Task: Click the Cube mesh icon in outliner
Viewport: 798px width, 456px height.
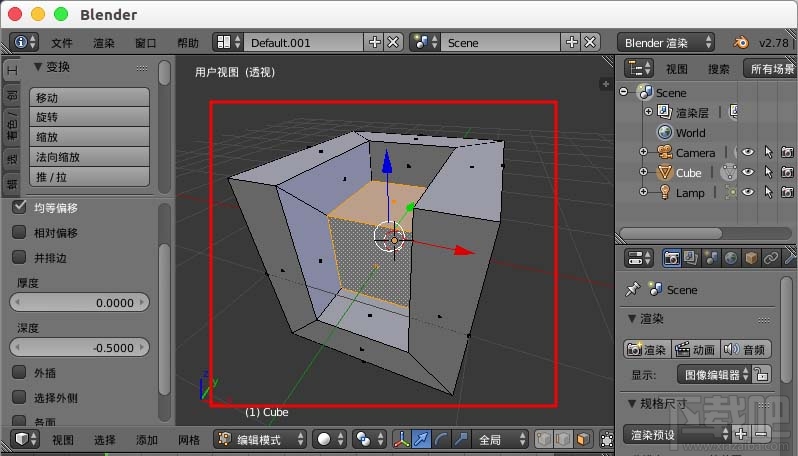Action: click(664, 173)
